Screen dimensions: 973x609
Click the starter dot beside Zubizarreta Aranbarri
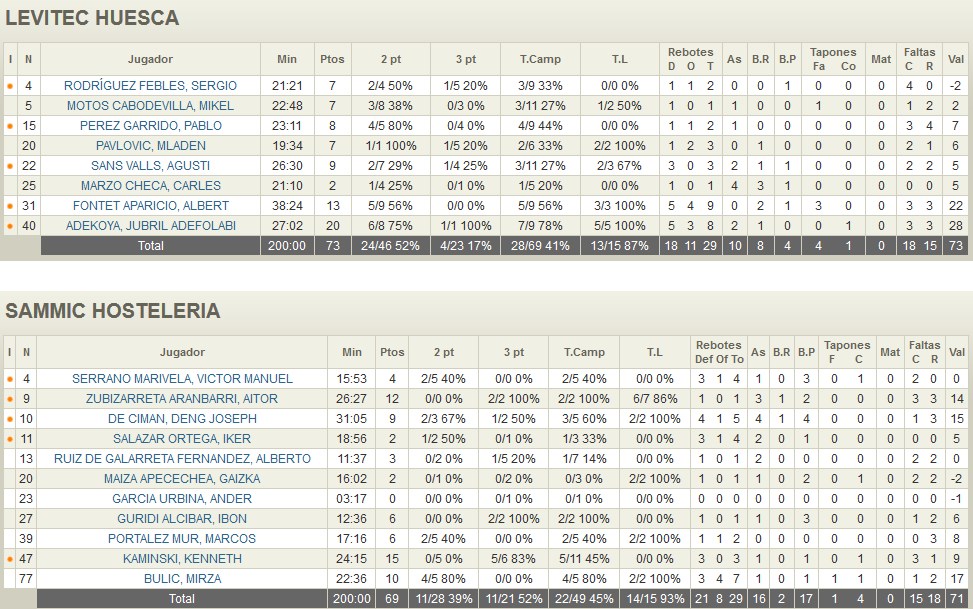click(10, 399)
